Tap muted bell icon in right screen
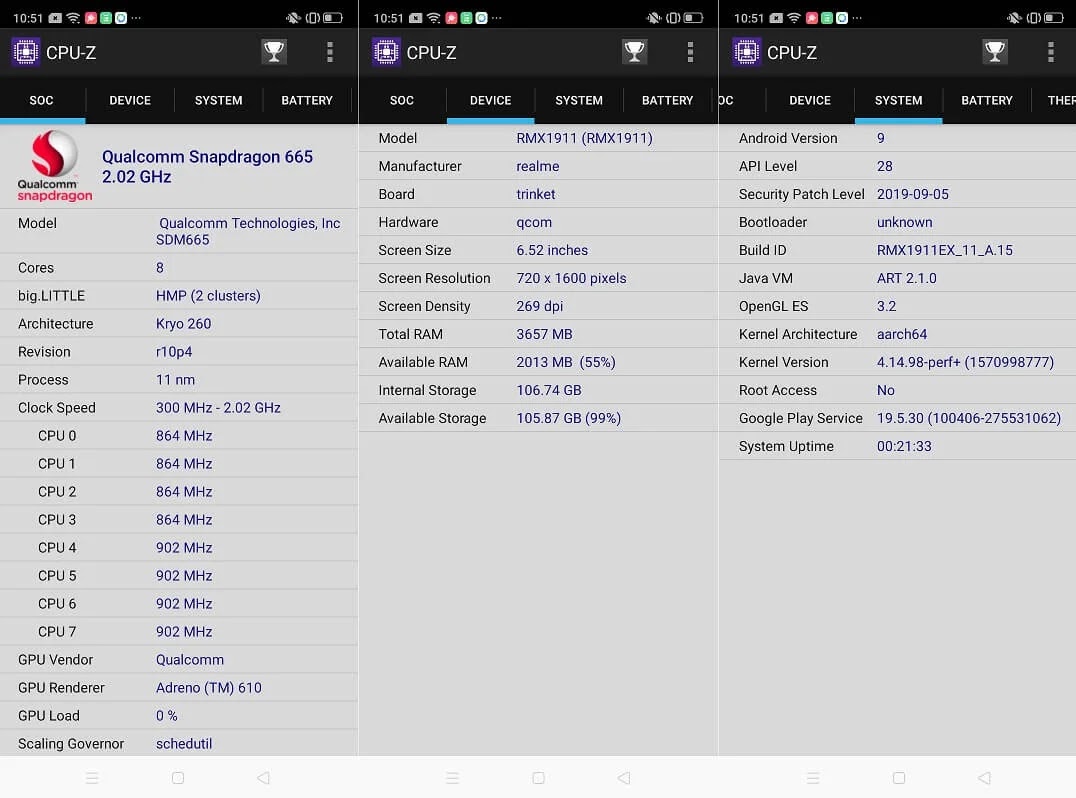 pos(1014,18)
